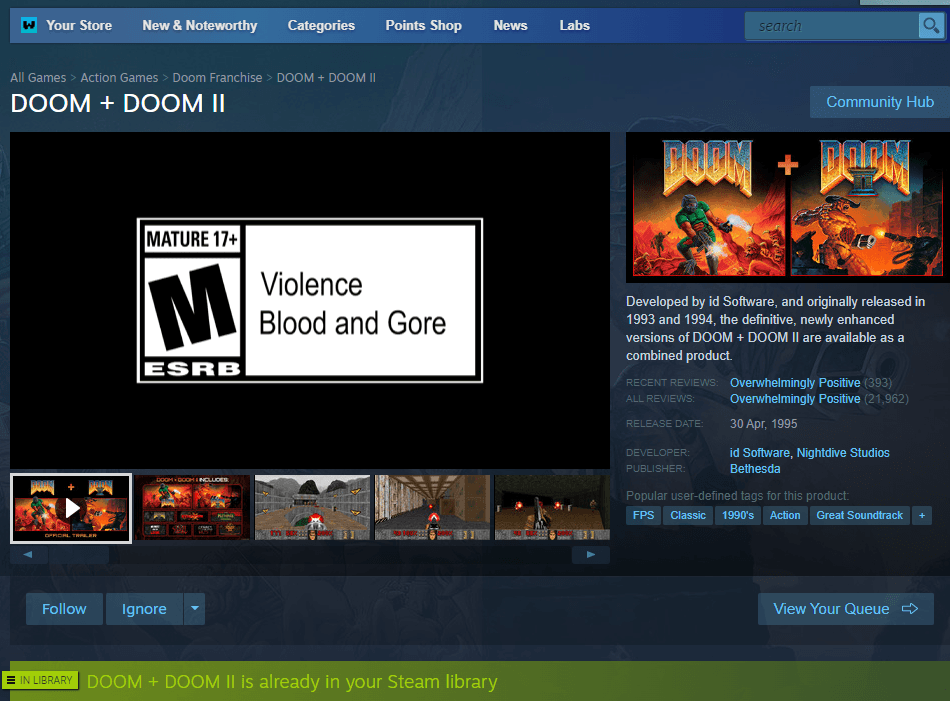The image size is (950, 701).
Task: Open id Software developer page
Action: pos(759,453)
